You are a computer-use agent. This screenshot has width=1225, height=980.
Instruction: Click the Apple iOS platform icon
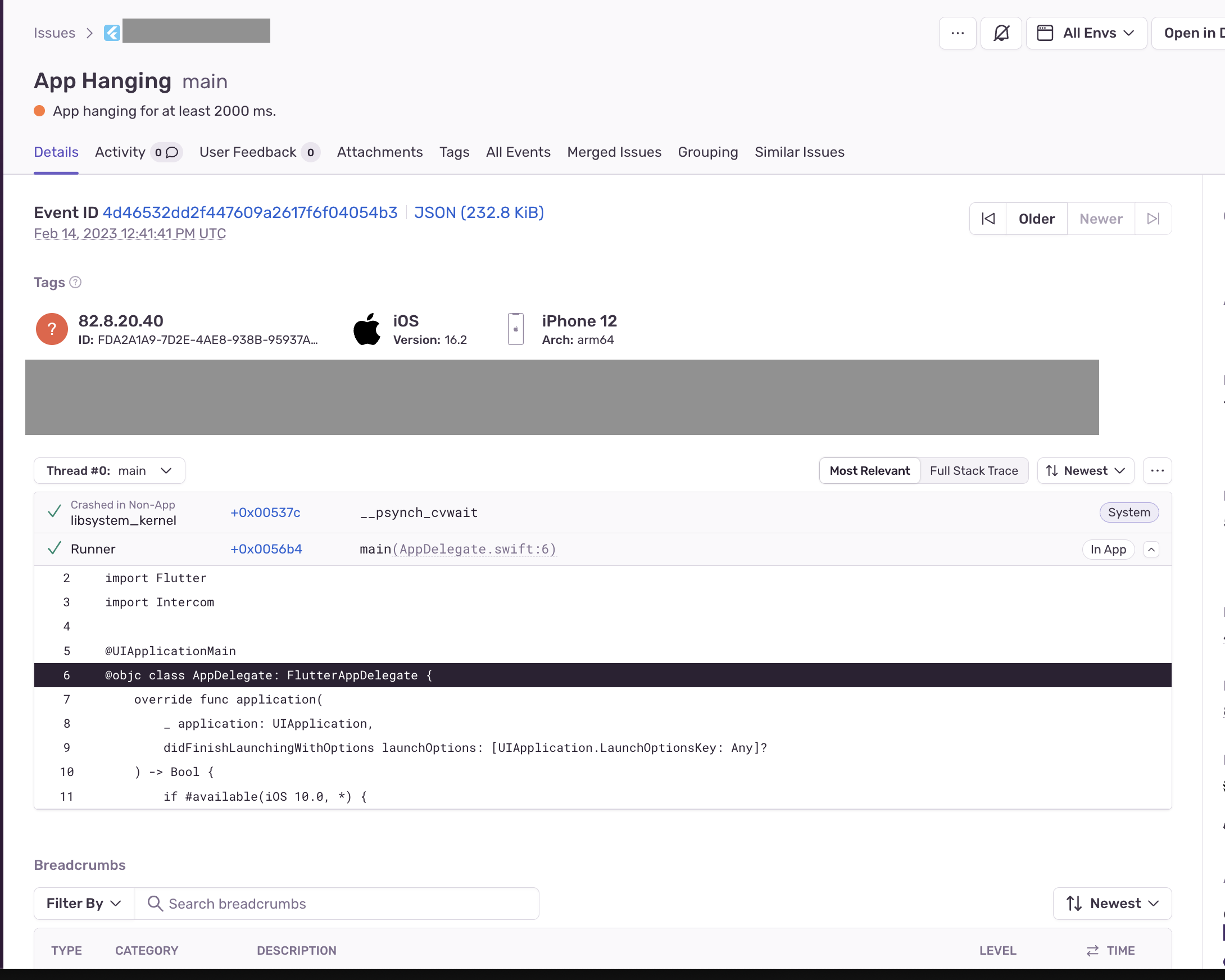click(x=366, y=328)
